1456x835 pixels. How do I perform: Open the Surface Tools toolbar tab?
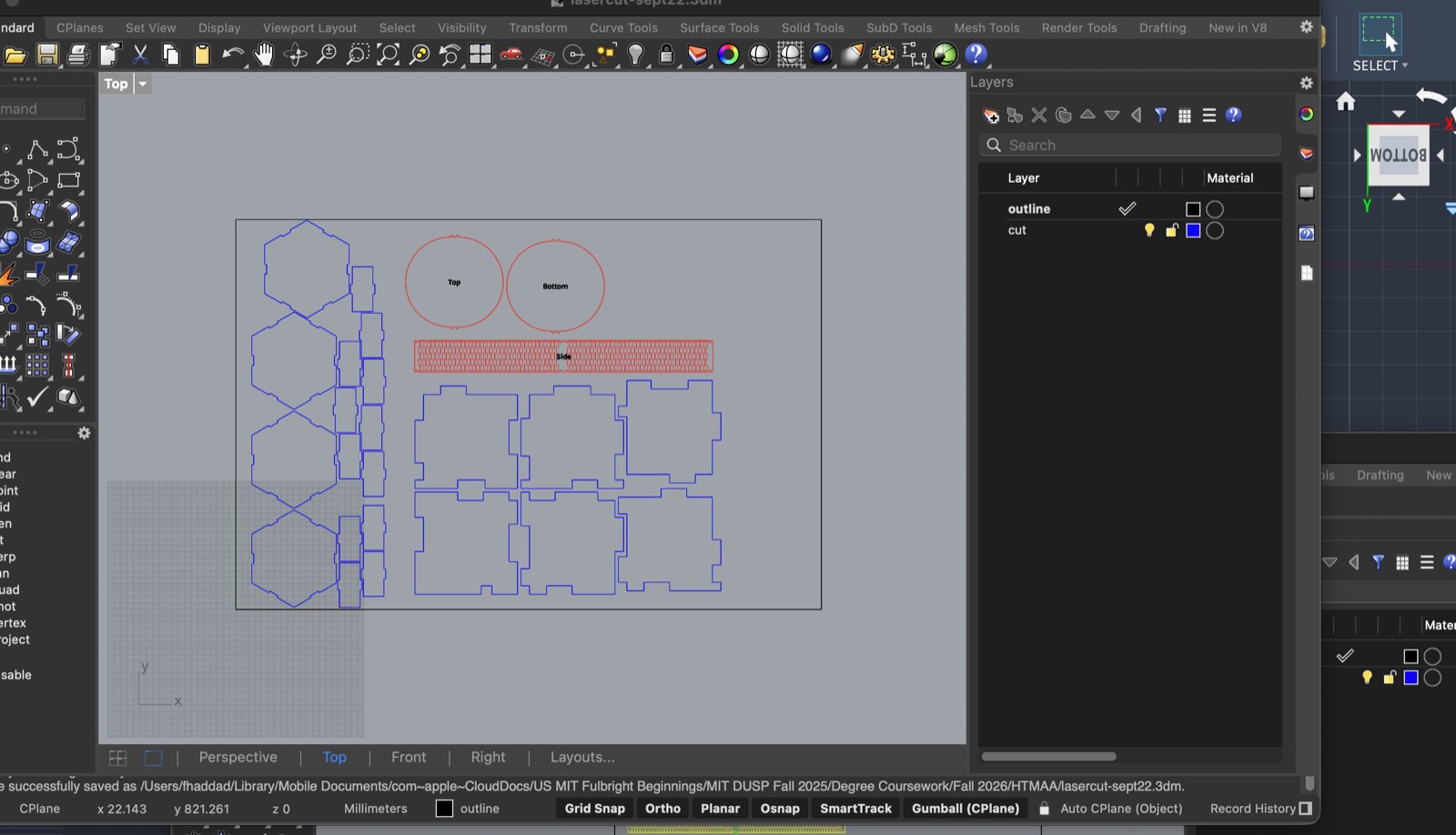(x=719, y=28)
